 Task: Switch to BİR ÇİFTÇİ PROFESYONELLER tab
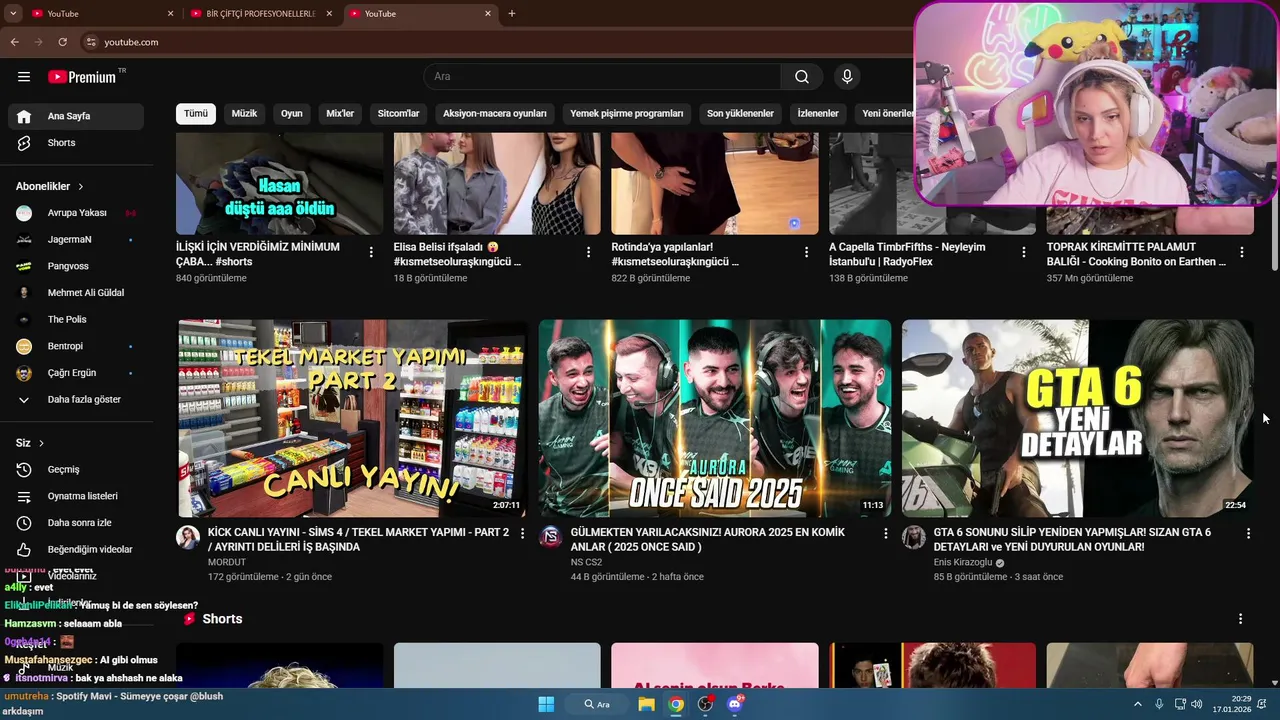(260, 14)
